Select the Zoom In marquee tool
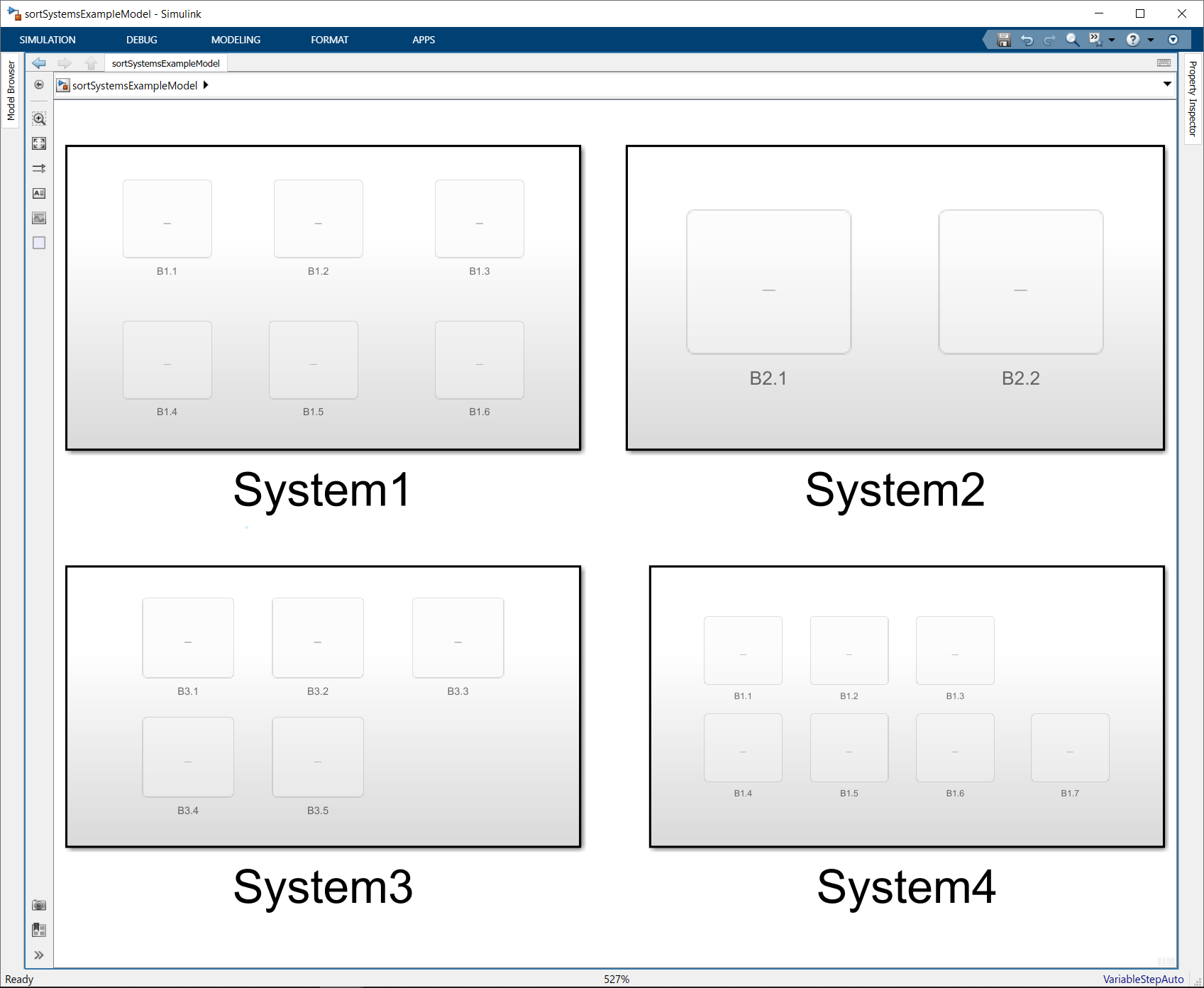The height and width of the screenshot is (988, 1204). 39,119
